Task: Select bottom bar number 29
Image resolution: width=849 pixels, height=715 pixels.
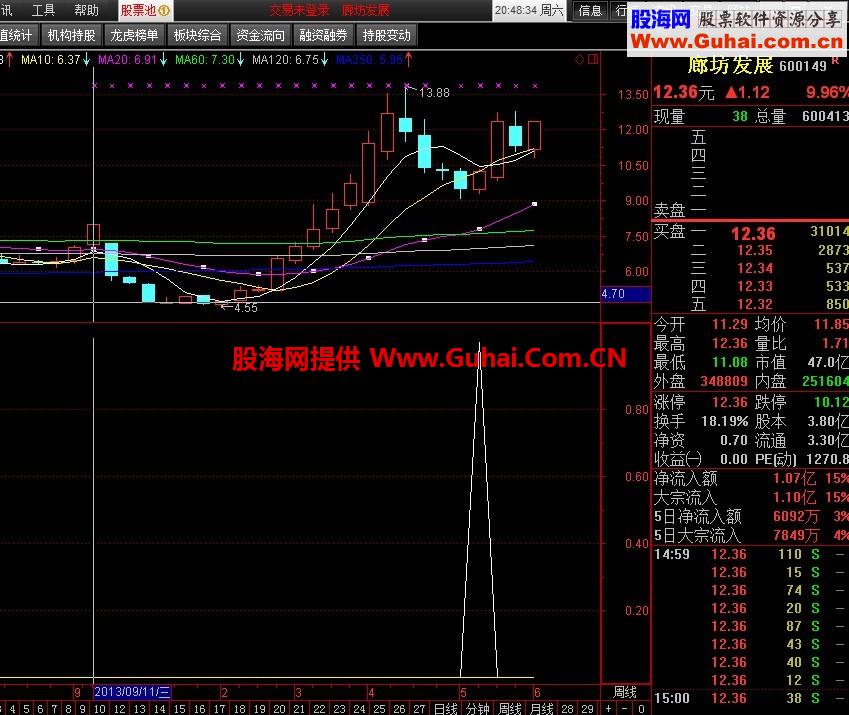Action: [587, 709]
